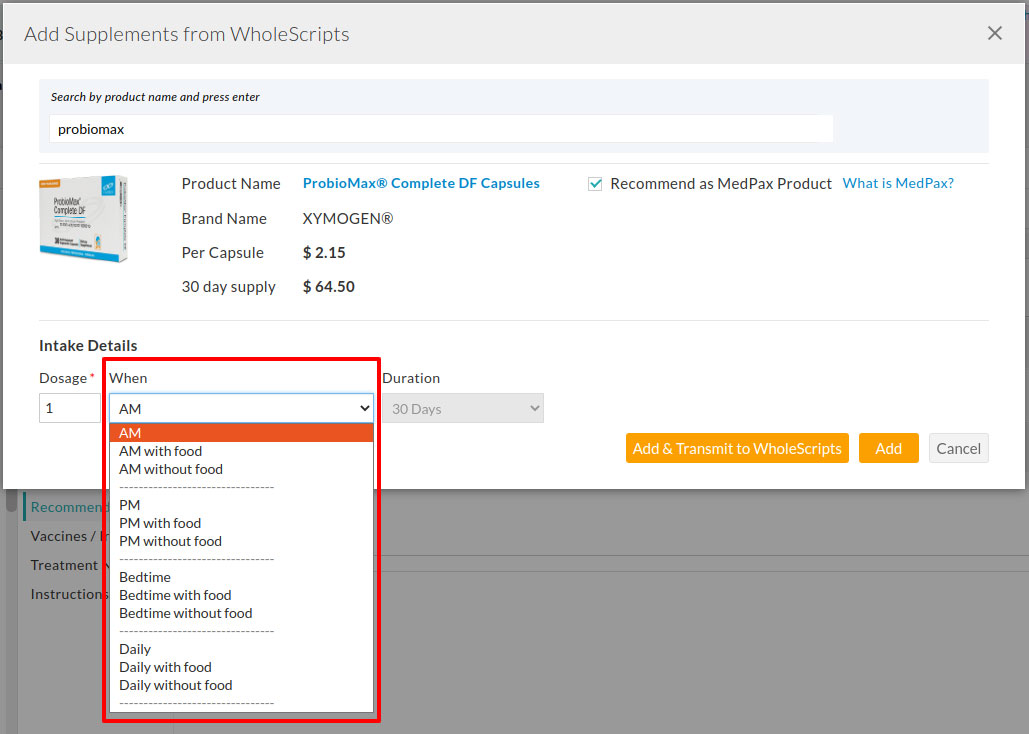This screenshot has width=1029, height=734.
Task: Choose "AM without food" intake time
Action: click(170, 468)
